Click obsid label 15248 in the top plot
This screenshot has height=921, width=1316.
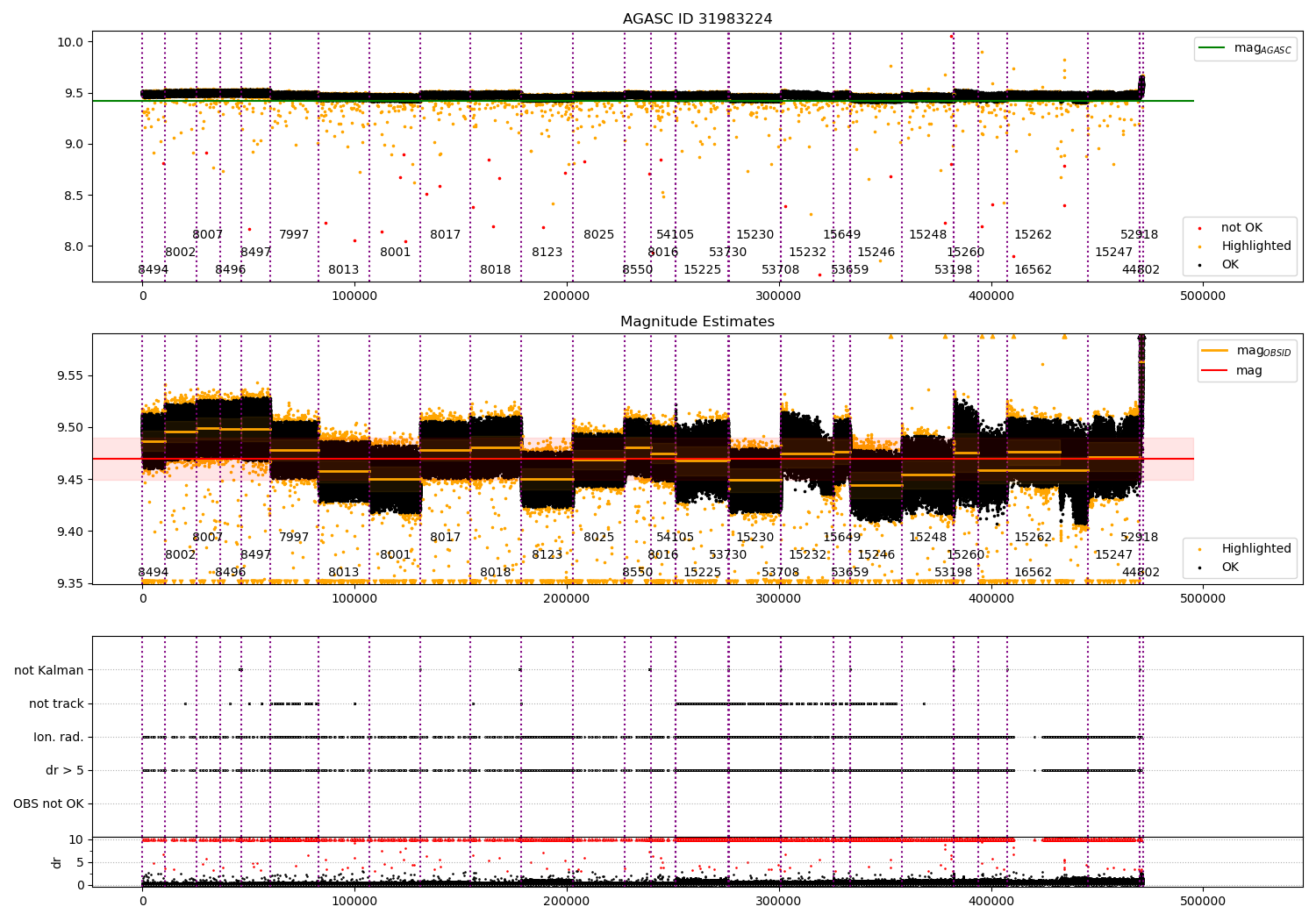[928, 235]
